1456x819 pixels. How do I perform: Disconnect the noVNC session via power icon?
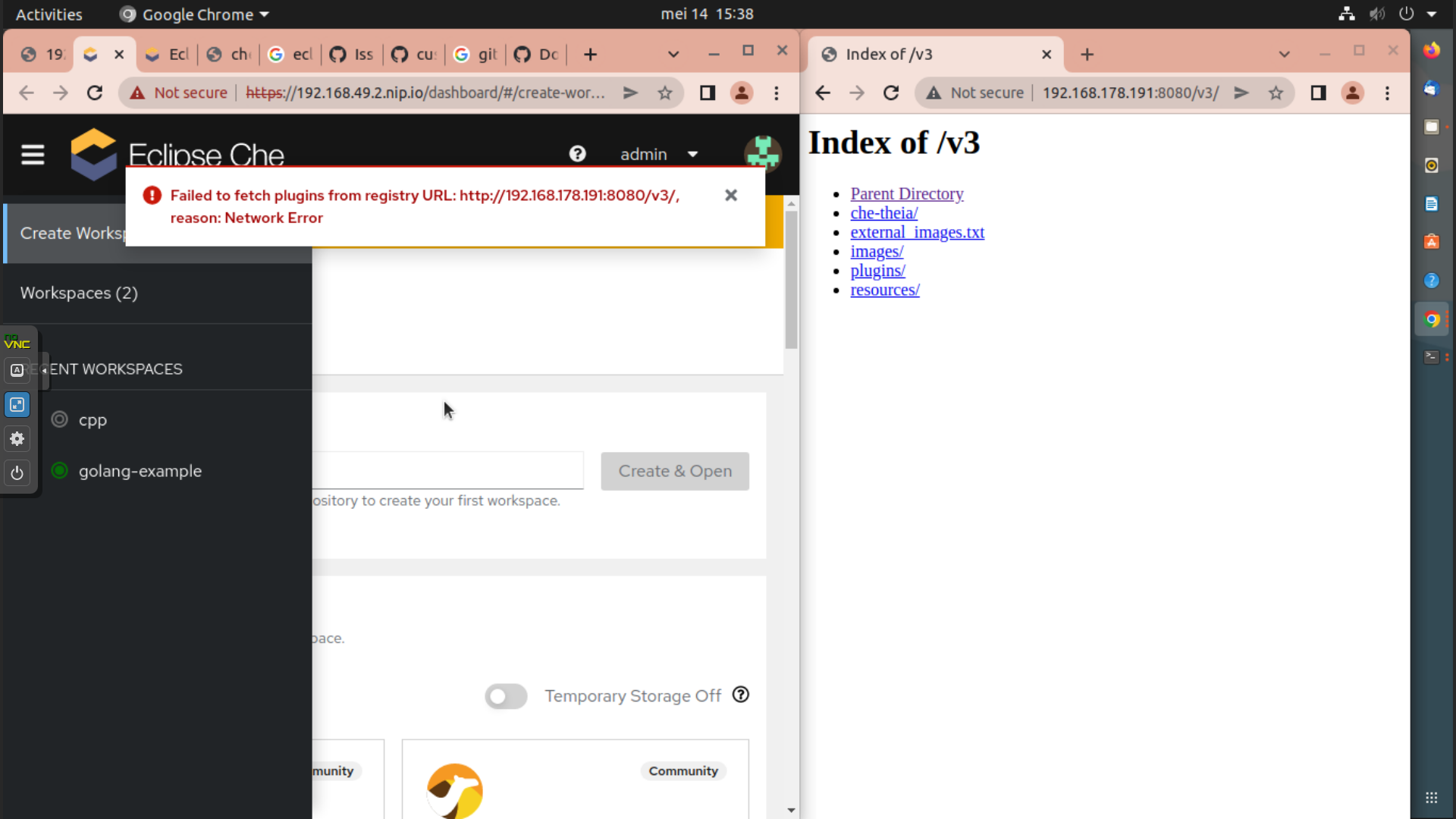(17, 472)
